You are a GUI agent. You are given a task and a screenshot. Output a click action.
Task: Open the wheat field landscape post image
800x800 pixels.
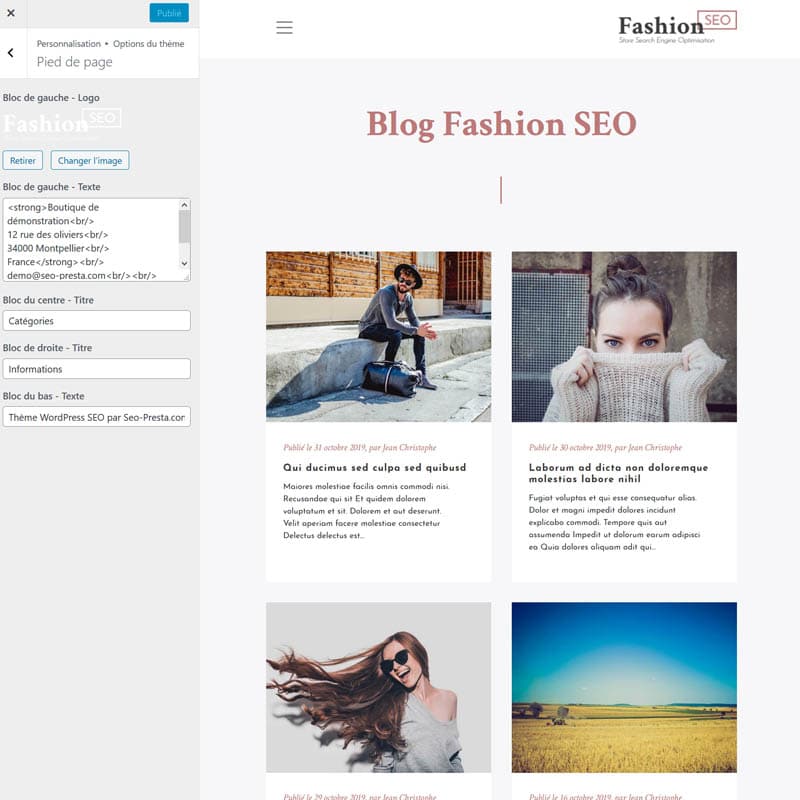(624, 687)
